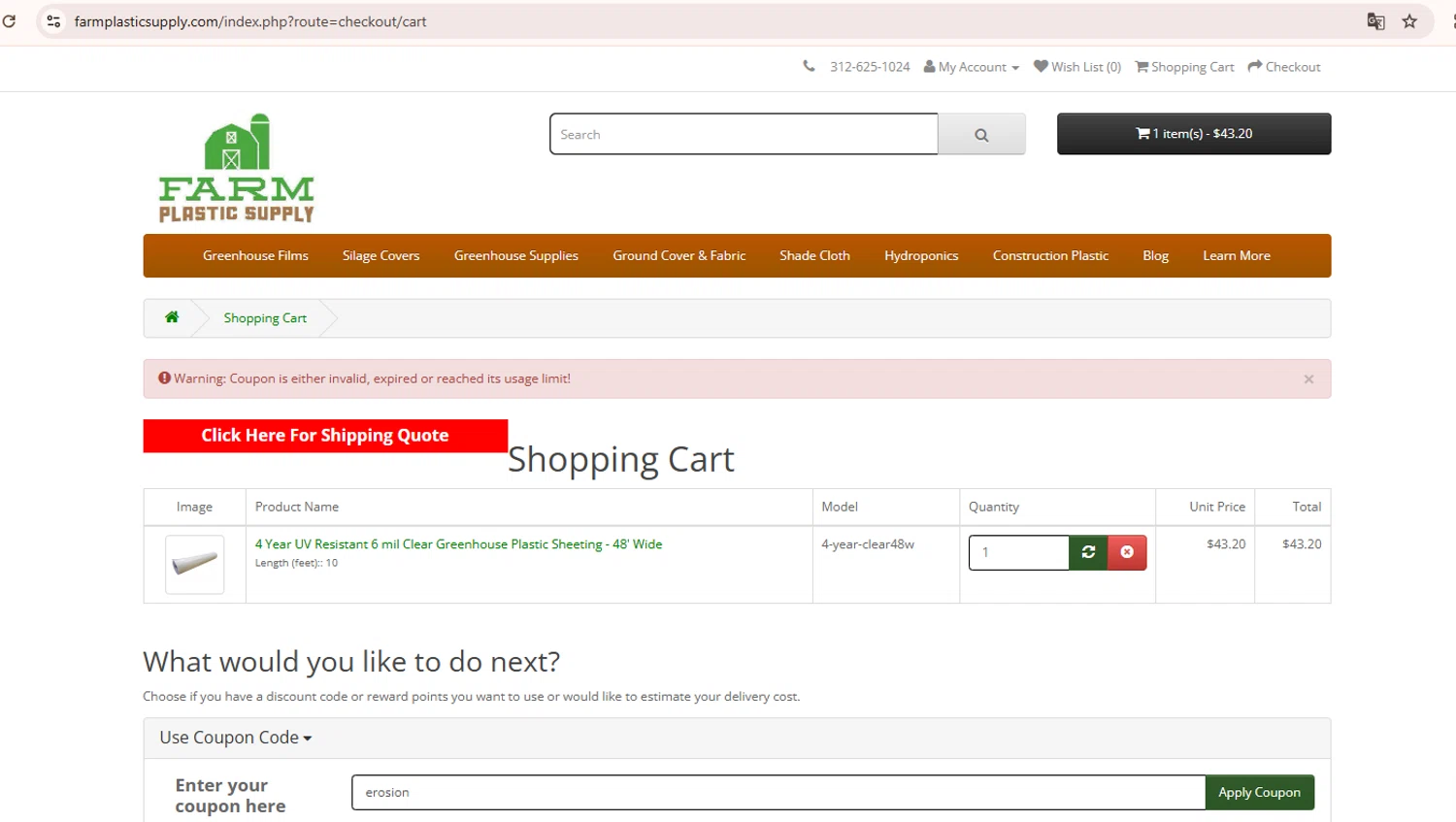This screenshot has height=822, width=1456.
Task: Click the Shopping Cart breadcrumb
Action: pyautogui.click(x=265, y=318)
